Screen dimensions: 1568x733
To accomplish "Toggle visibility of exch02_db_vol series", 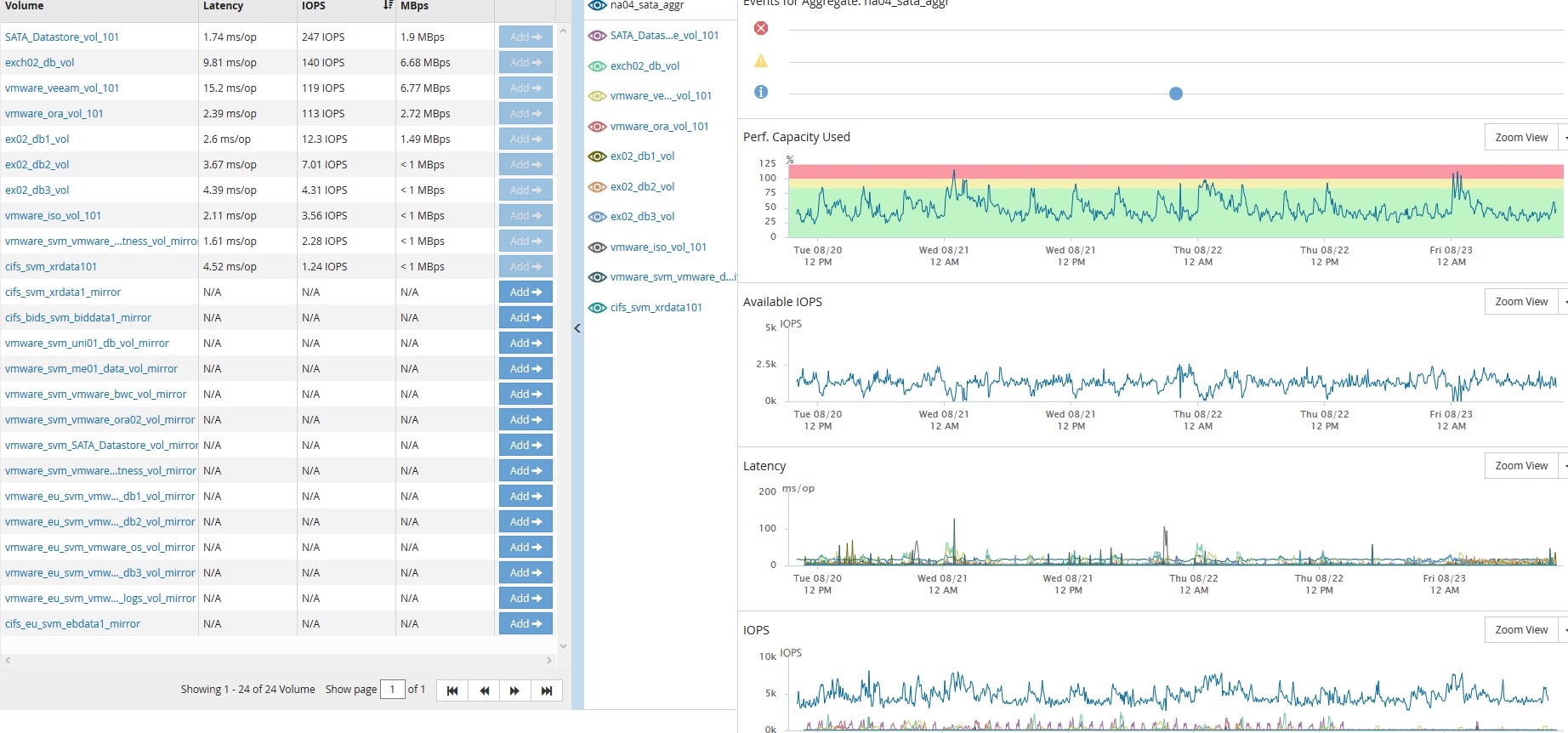I will (x=598, y=66).
